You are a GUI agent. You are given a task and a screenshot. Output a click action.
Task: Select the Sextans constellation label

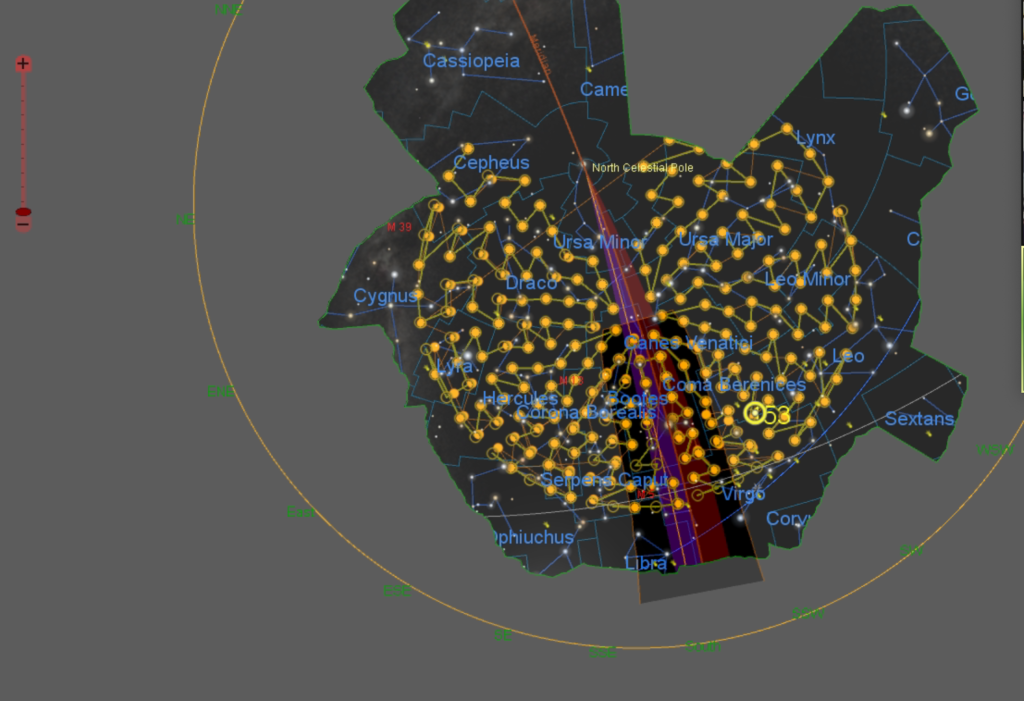tap(920, 419)
